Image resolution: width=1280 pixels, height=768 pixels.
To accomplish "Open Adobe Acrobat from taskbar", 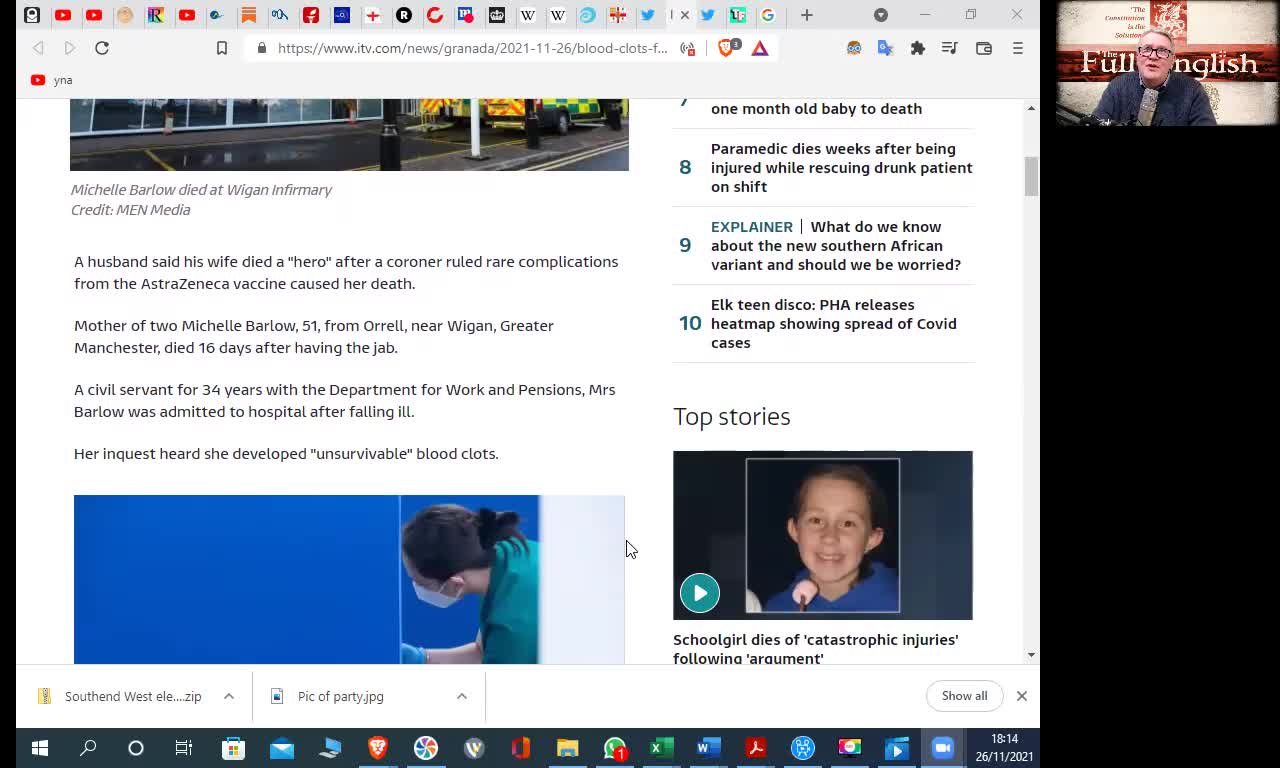I will point(755,748).
